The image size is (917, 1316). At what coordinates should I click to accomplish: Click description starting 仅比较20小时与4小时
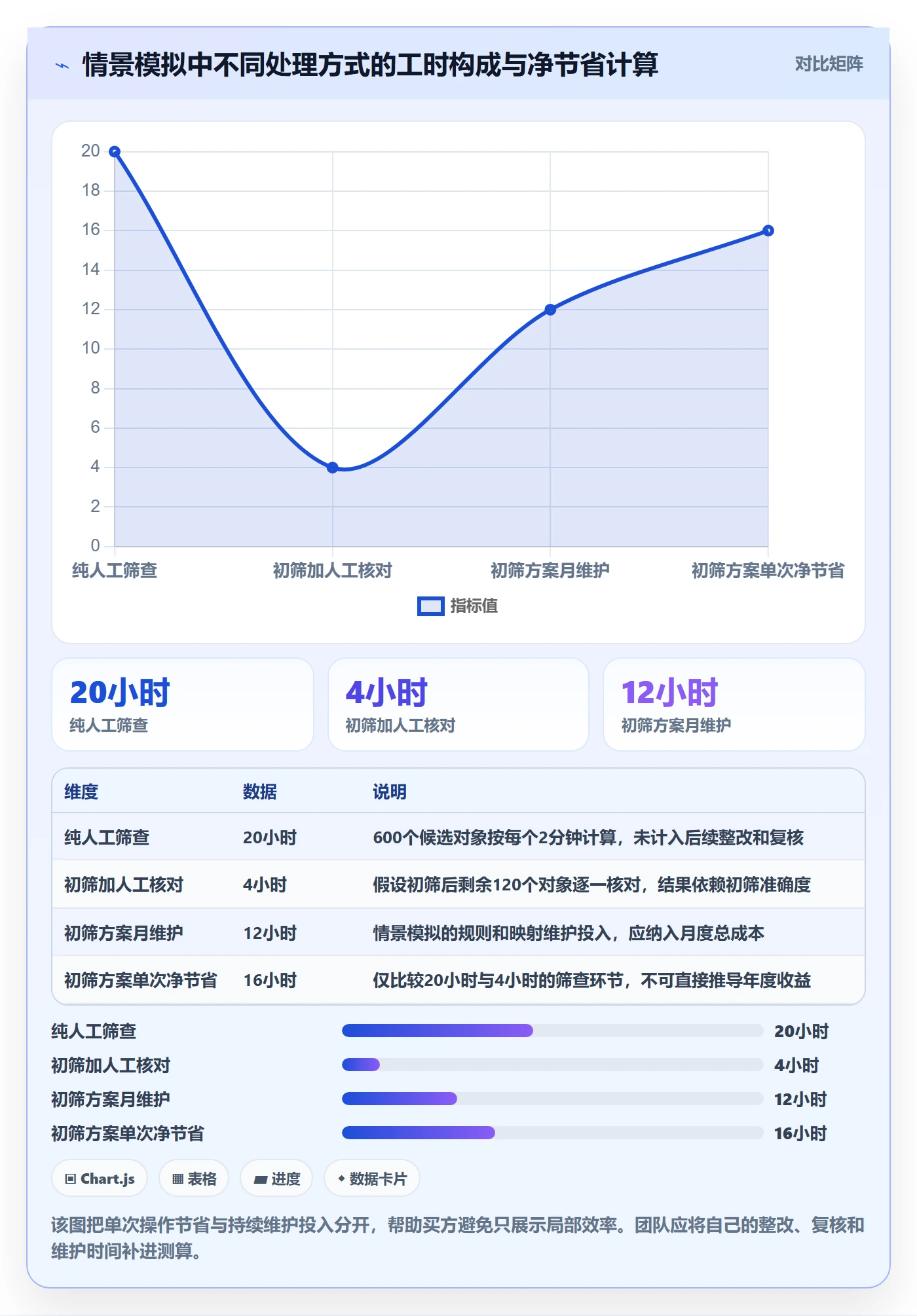592,980
